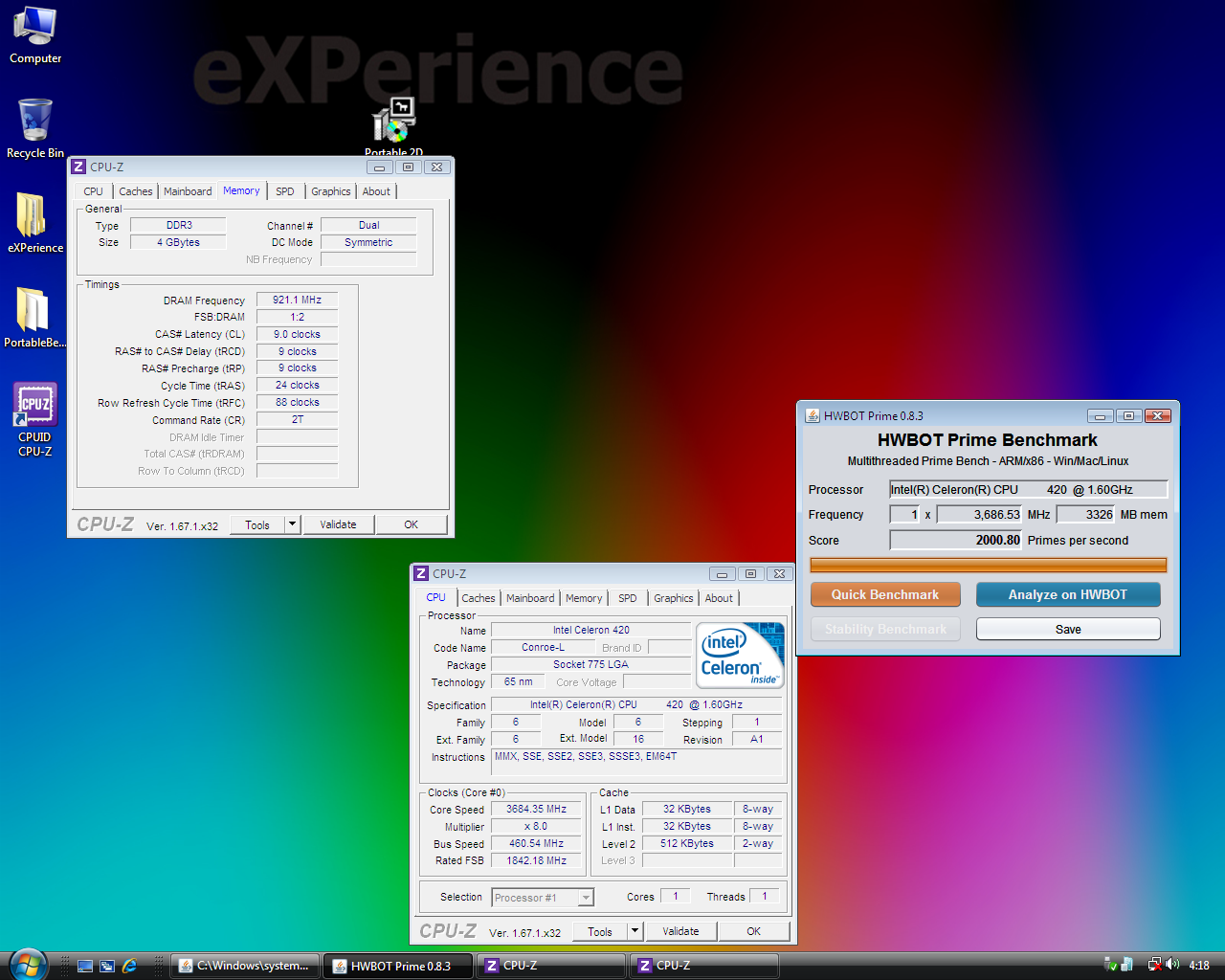The image size is (1225, 980).
Task: Click the network status tray icon
Action: [1155, 965]
